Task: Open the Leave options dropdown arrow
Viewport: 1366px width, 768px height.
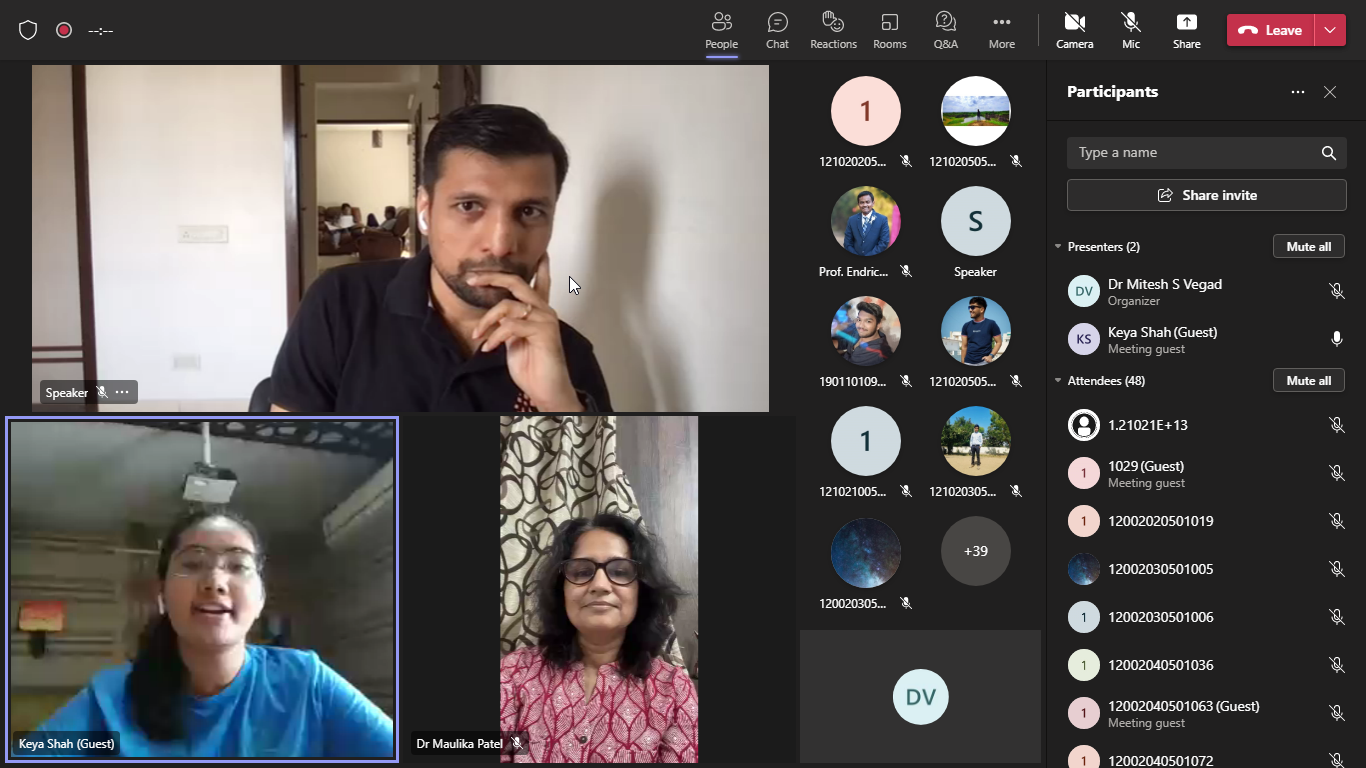Action: pyautogui.click(x=1329, y=30)
